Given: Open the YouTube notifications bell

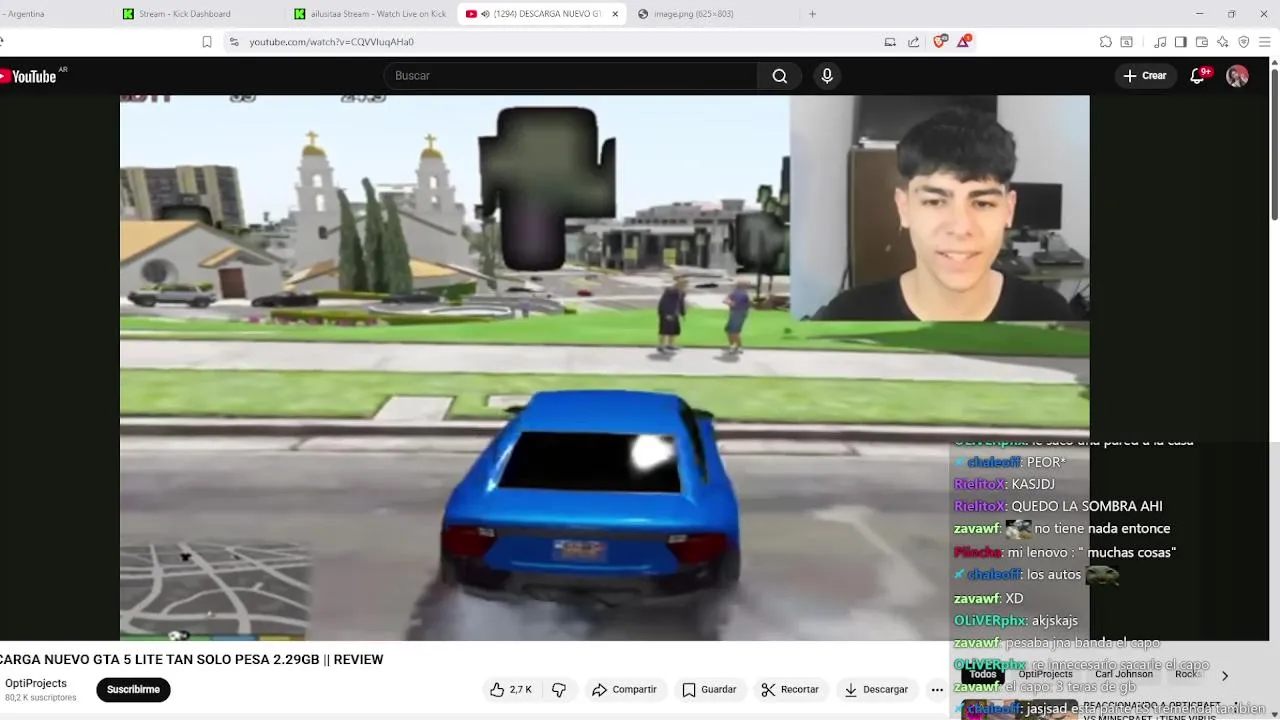Looking at the screenshot, I should pyautogui.click(x=1198, y=76).
